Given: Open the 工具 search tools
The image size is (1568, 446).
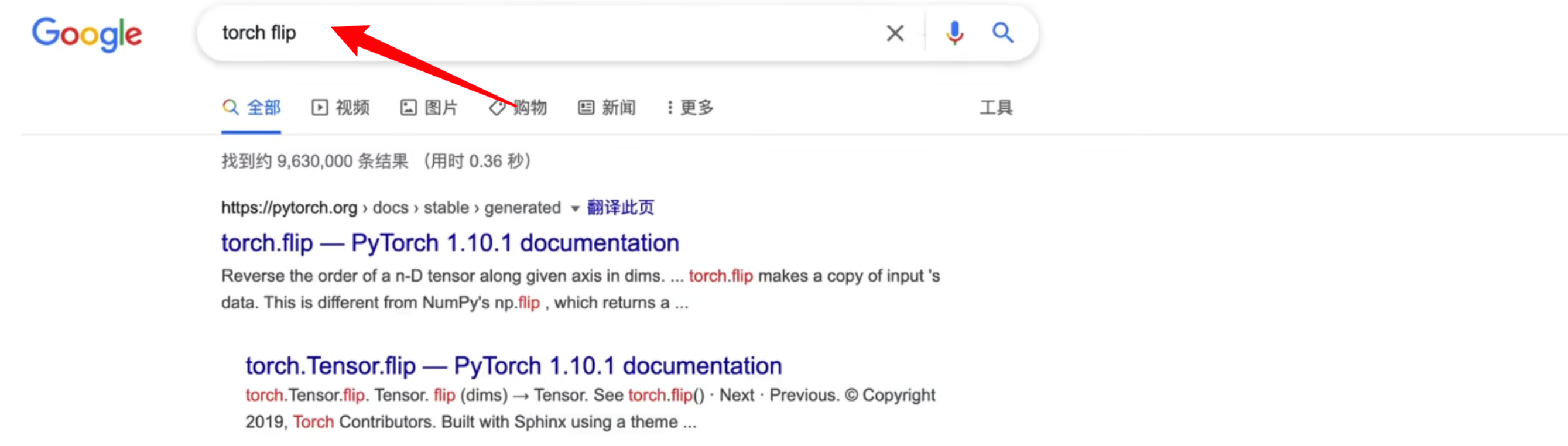Looking at the screenshot, I should click(996, 108).
